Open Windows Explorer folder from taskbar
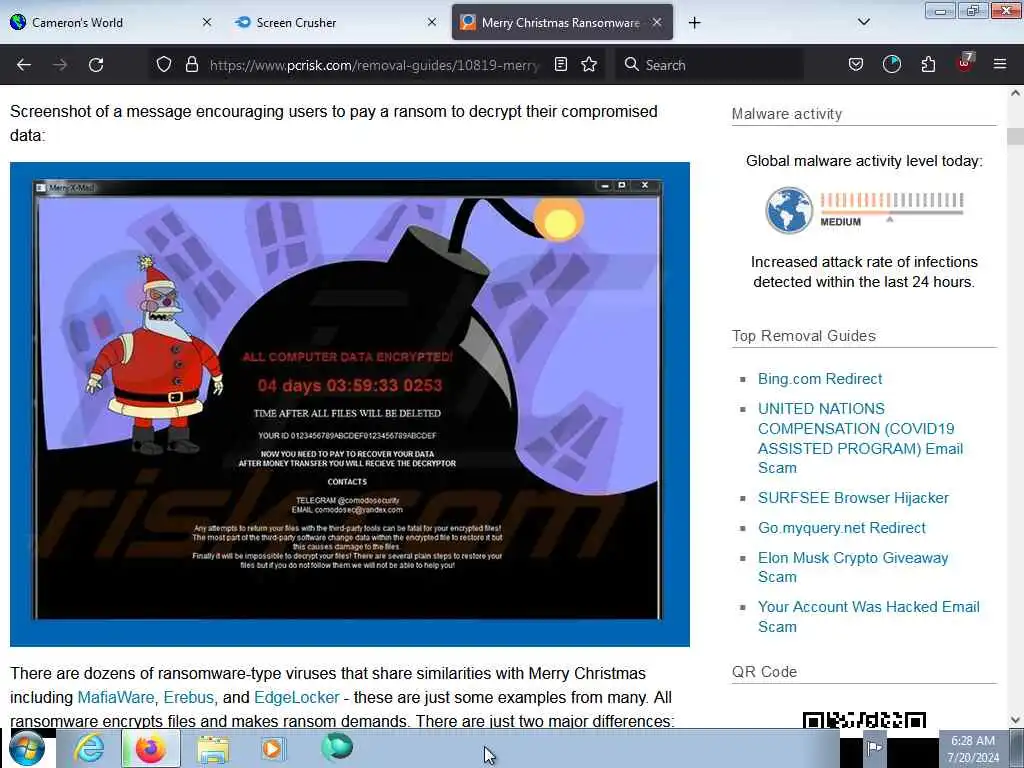The height and width of the screenshot is (768, 1024). pyautogui.click(x=213, y=750)
